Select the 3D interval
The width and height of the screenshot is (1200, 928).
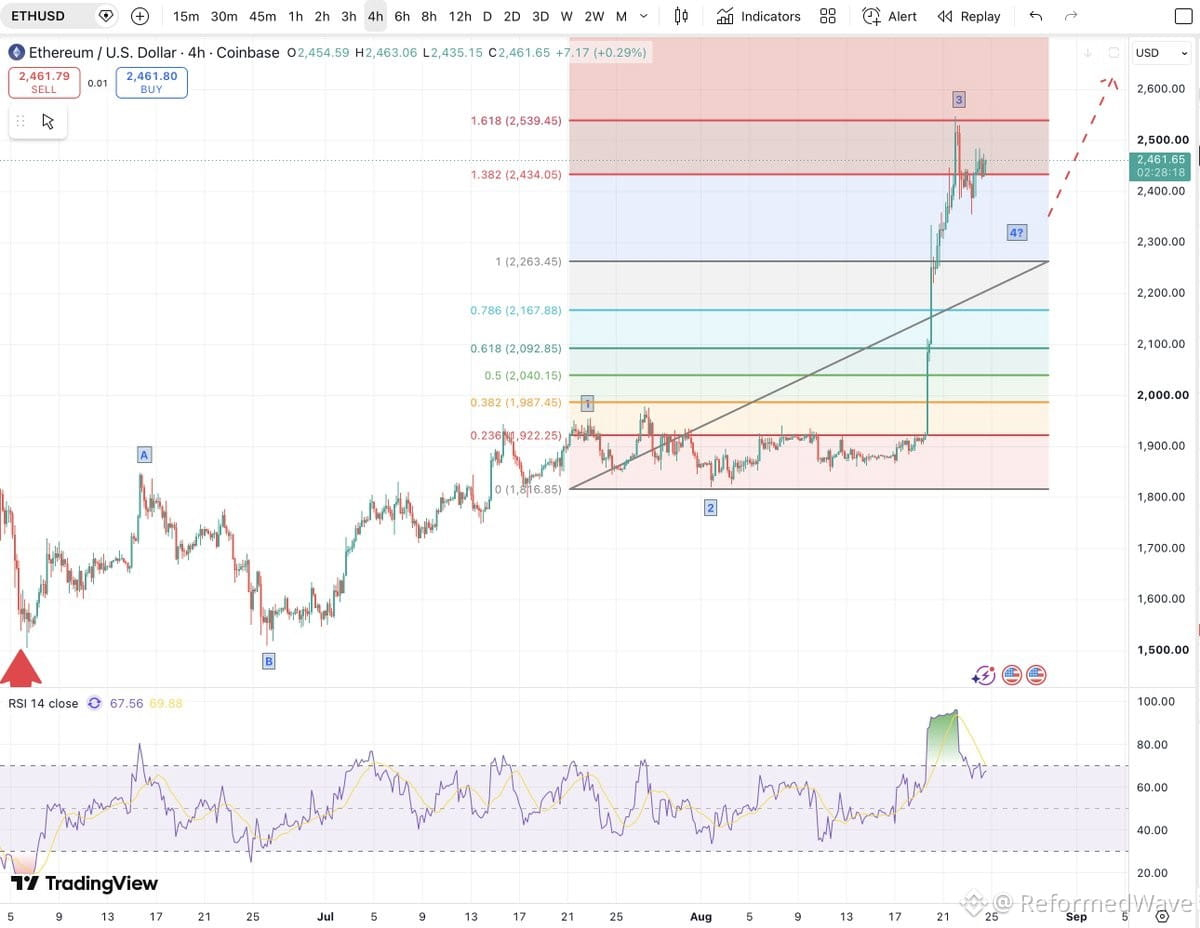(x=540, y=16)
